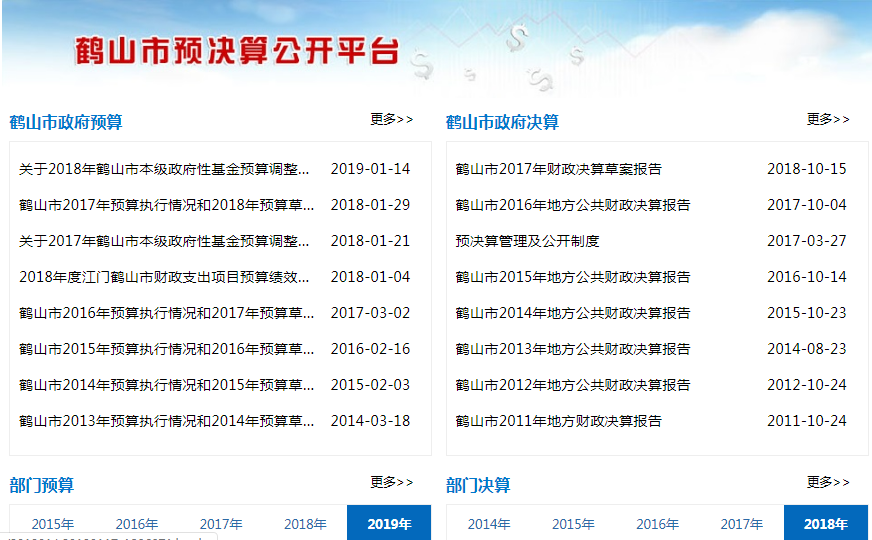This screenshot has height=540, width=872.
Task: Switch to 2018年 tab under 部门预算
Action: (305, 523)
